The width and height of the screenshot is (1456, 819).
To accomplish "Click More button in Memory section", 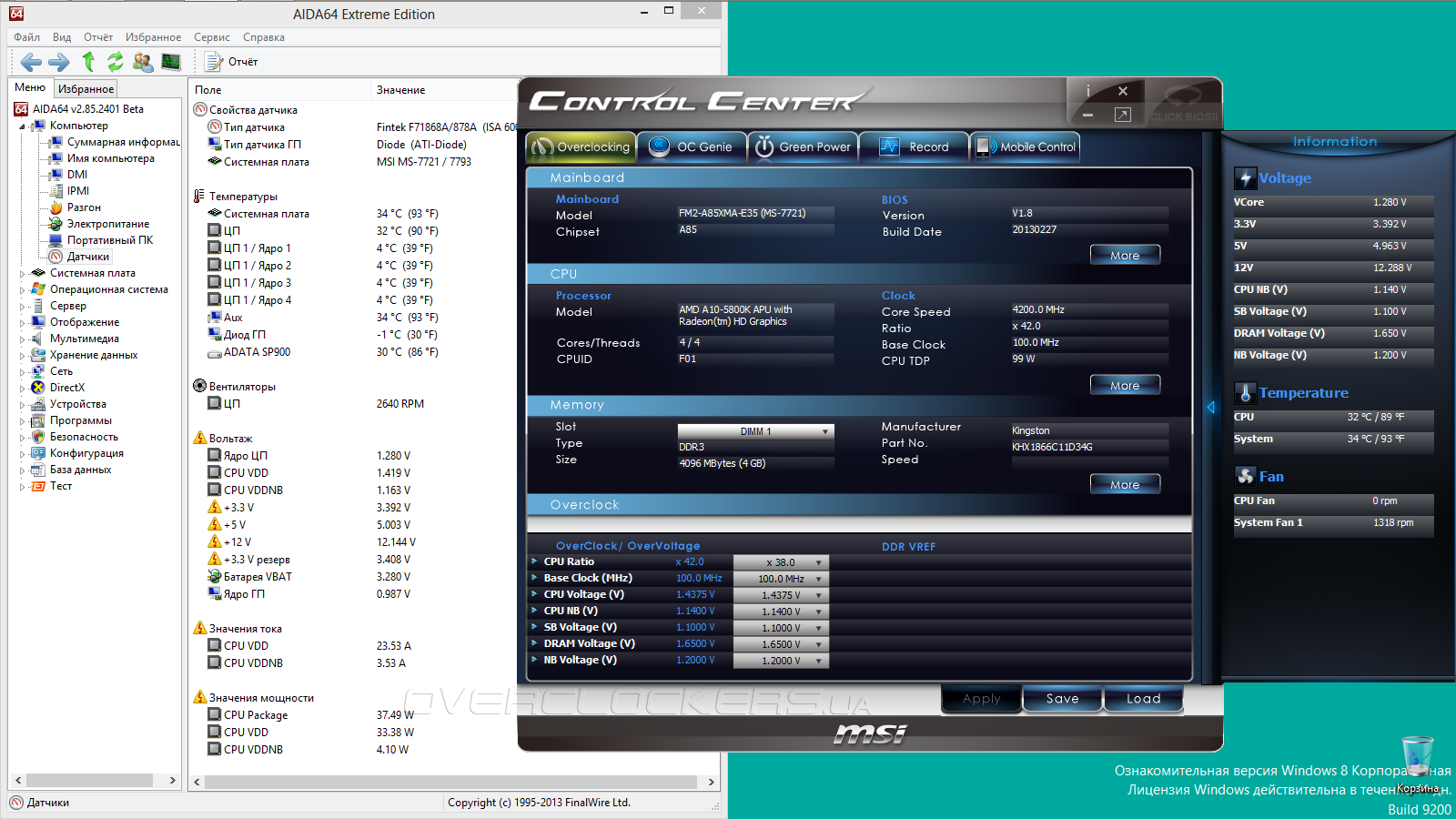I will tap(1125, 484).
